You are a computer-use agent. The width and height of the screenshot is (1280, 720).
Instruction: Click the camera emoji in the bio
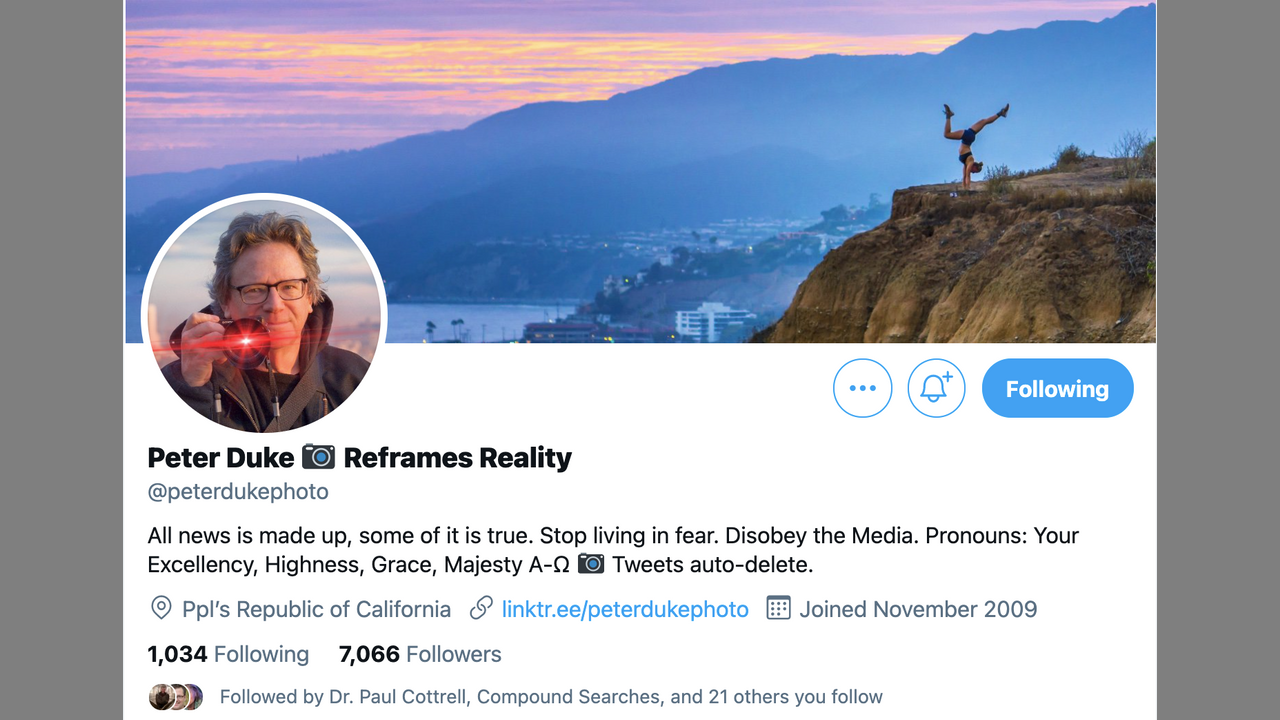pyautogui.click(x=591, y=564)
